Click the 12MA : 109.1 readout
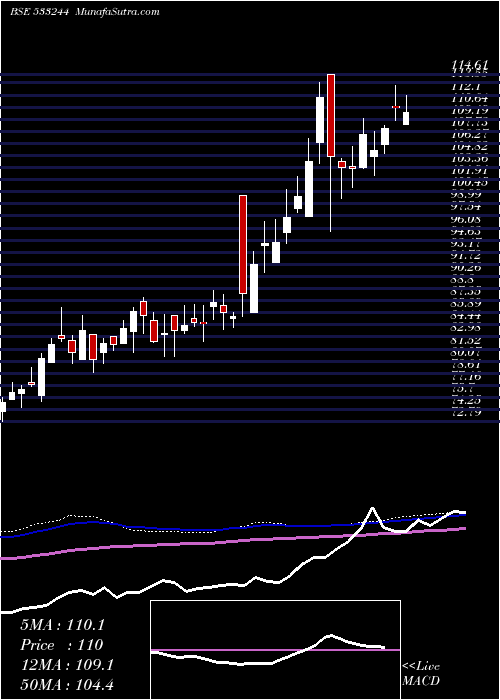 pyautogui.click(x=67, y=665)
